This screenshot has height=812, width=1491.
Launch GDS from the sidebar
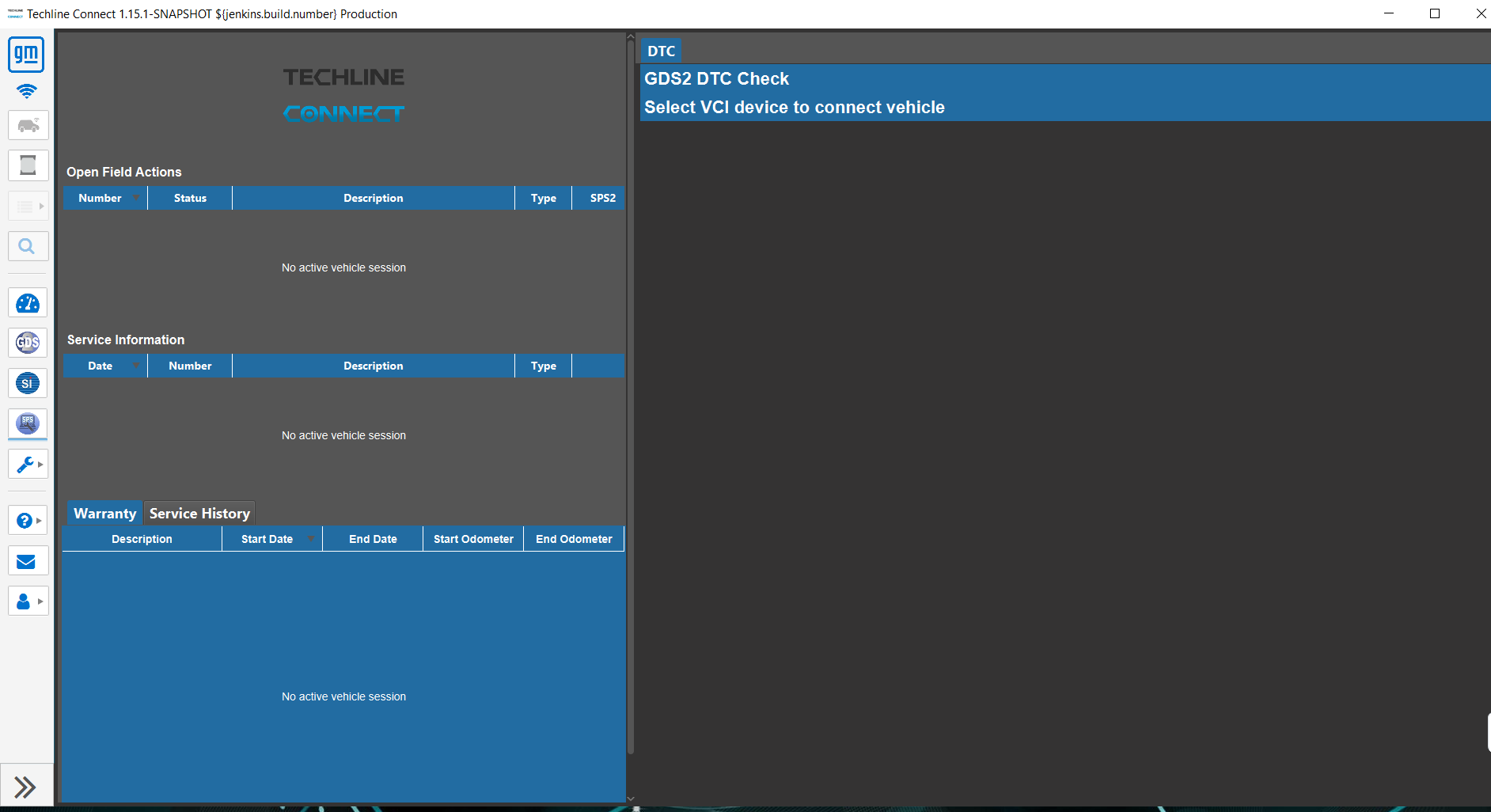point(28,343)
